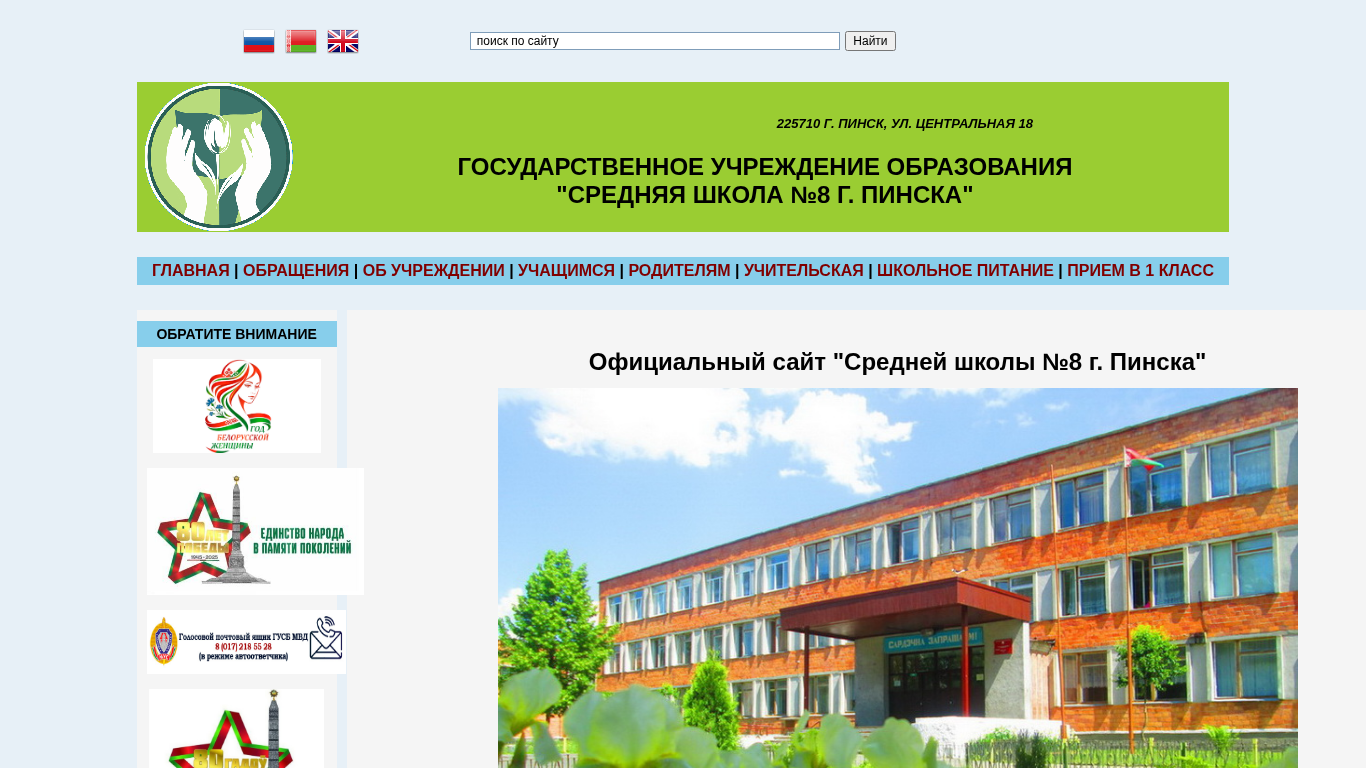1366x768 pixels.
Task: Open the УЧИТЕЛЬСКАЯ menu item
Action: 804,271
